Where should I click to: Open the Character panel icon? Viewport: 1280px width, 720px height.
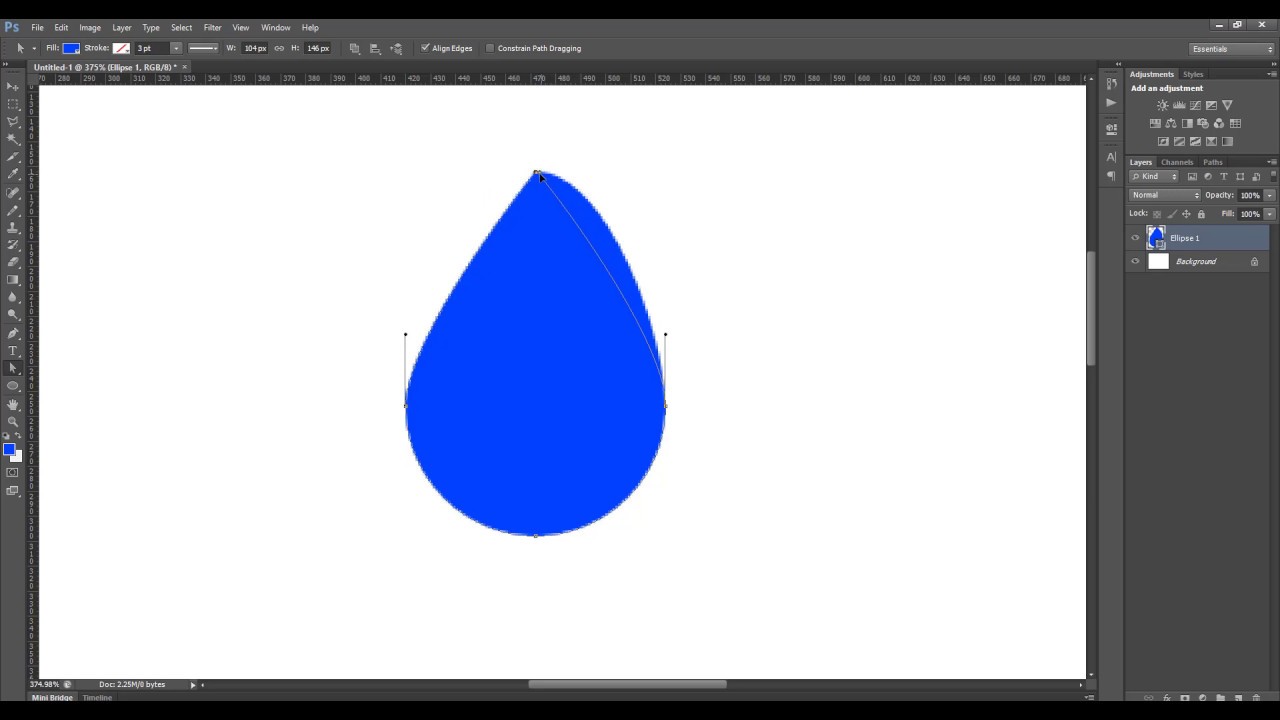click(x=1111, y=157)
